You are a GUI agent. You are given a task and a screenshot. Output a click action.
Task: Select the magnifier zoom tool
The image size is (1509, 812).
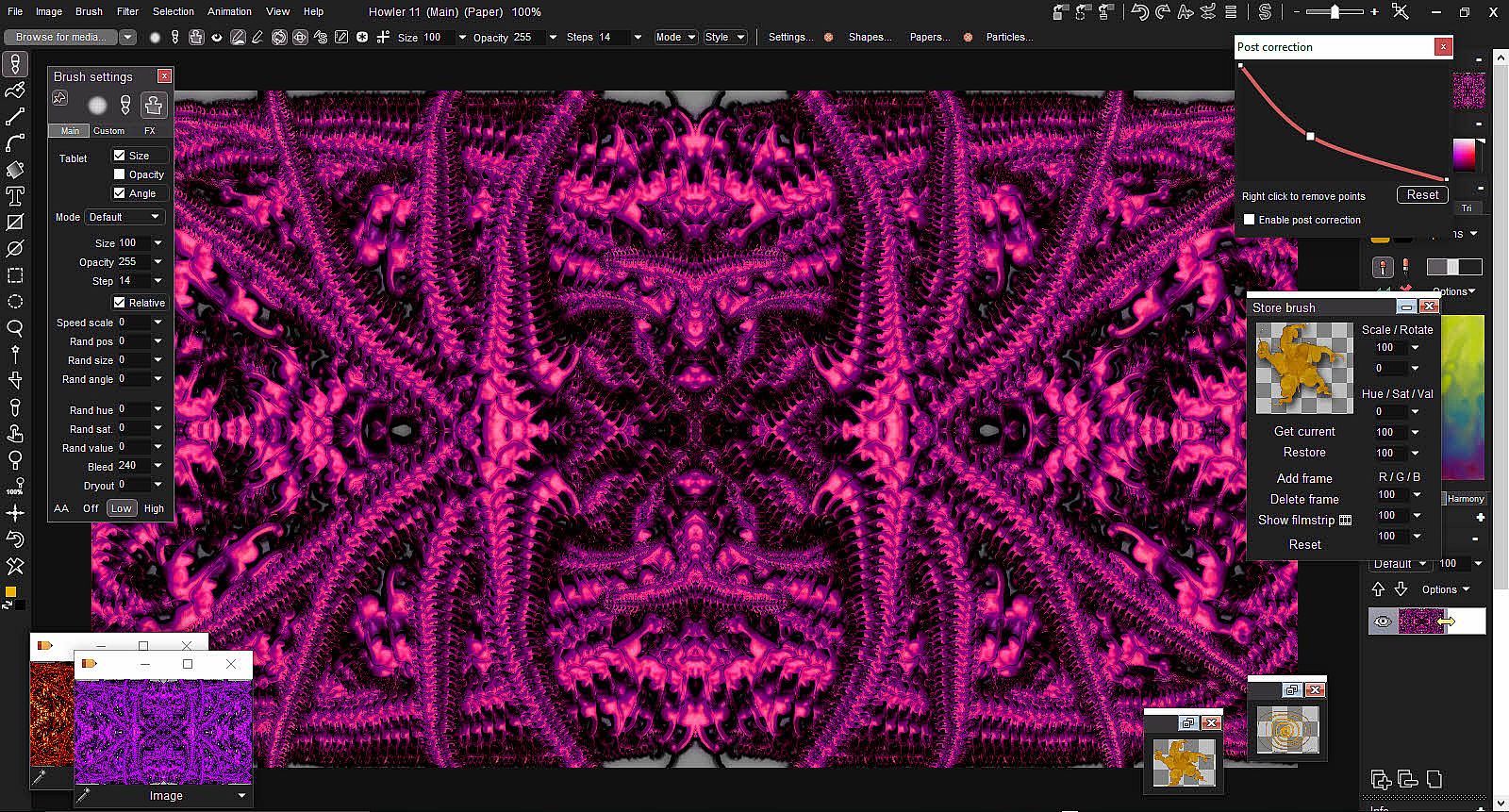pos(15,328)
